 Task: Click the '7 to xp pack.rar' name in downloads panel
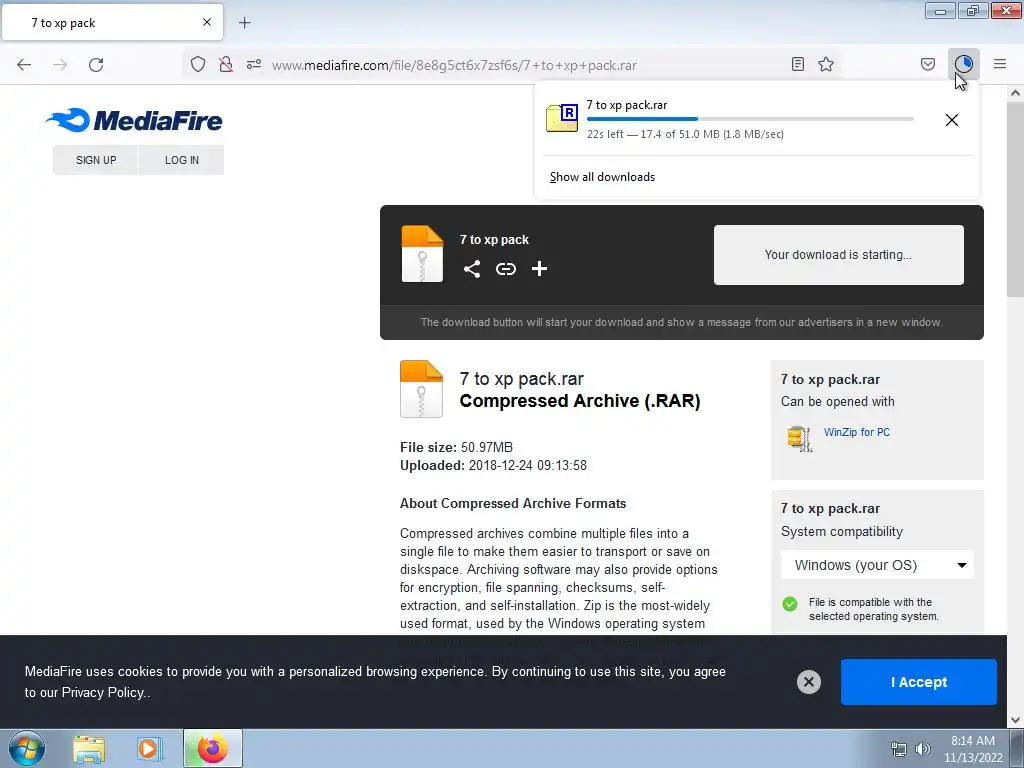(627, 105)
